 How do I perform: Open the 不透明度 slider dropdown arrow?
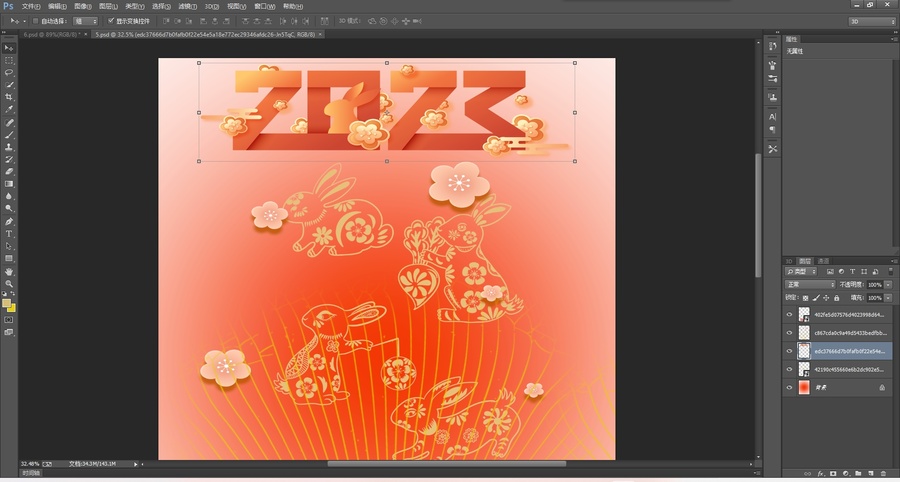pyautogui.click(x=888, y=285)
